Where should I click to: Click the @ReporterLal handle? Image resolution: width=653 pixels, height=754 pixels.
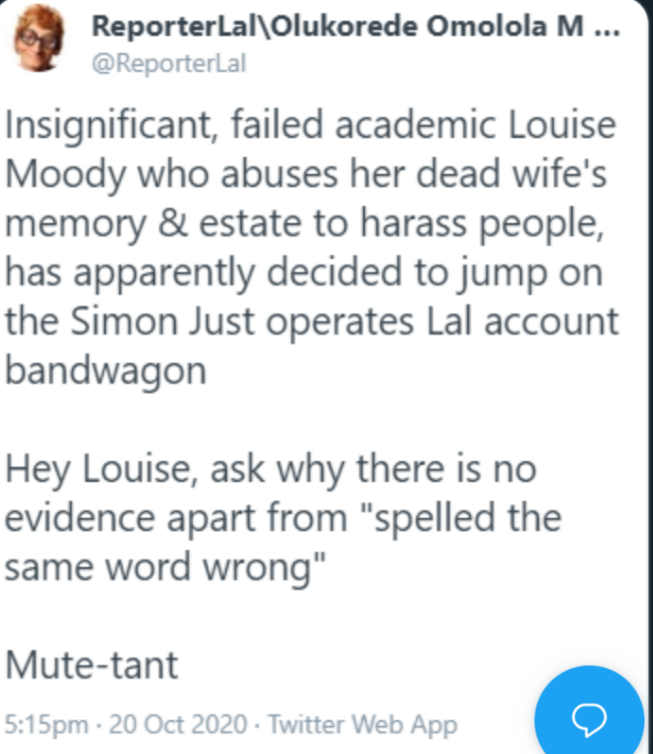(169, 63)
